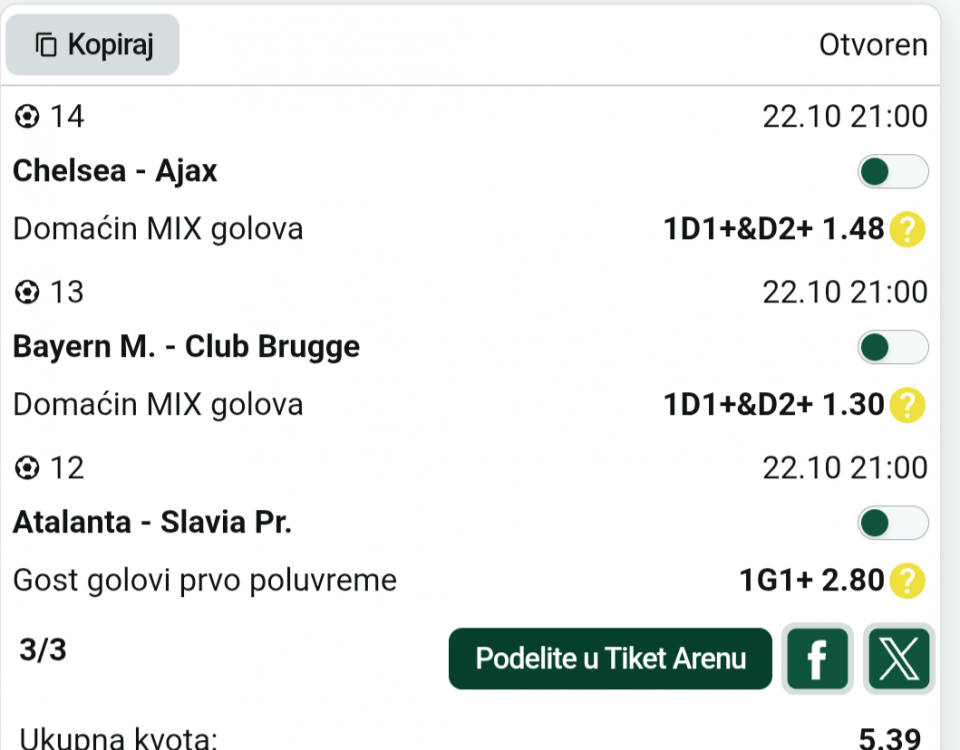Open the Chelsea - Ajax match title
960x750 pixels.
pos(115,172)
